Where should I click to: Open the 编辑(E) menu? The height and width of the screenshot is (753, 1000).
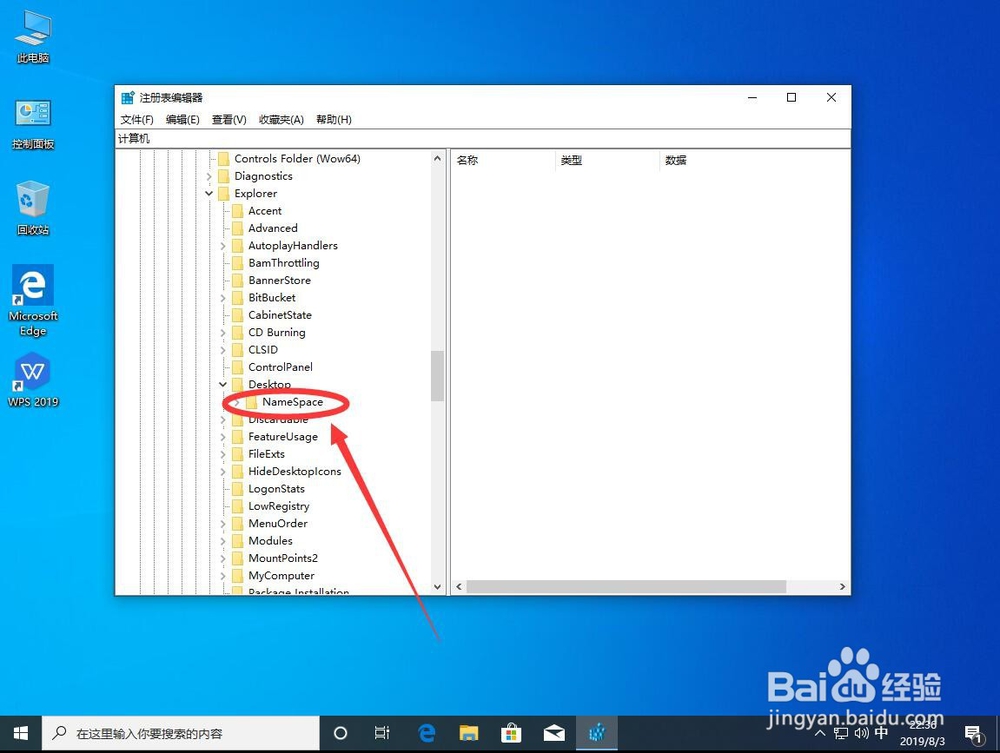pos(182,119)
